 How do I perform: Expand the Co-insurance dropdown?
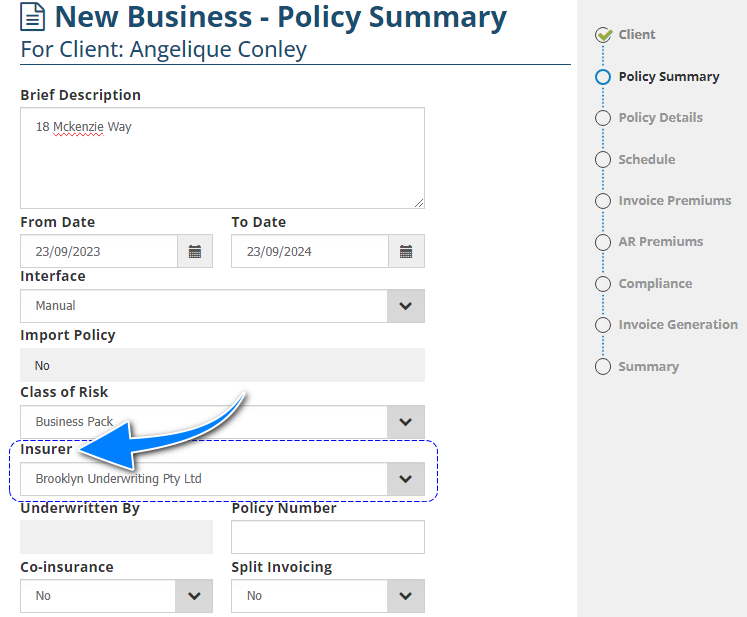[194, 596]
